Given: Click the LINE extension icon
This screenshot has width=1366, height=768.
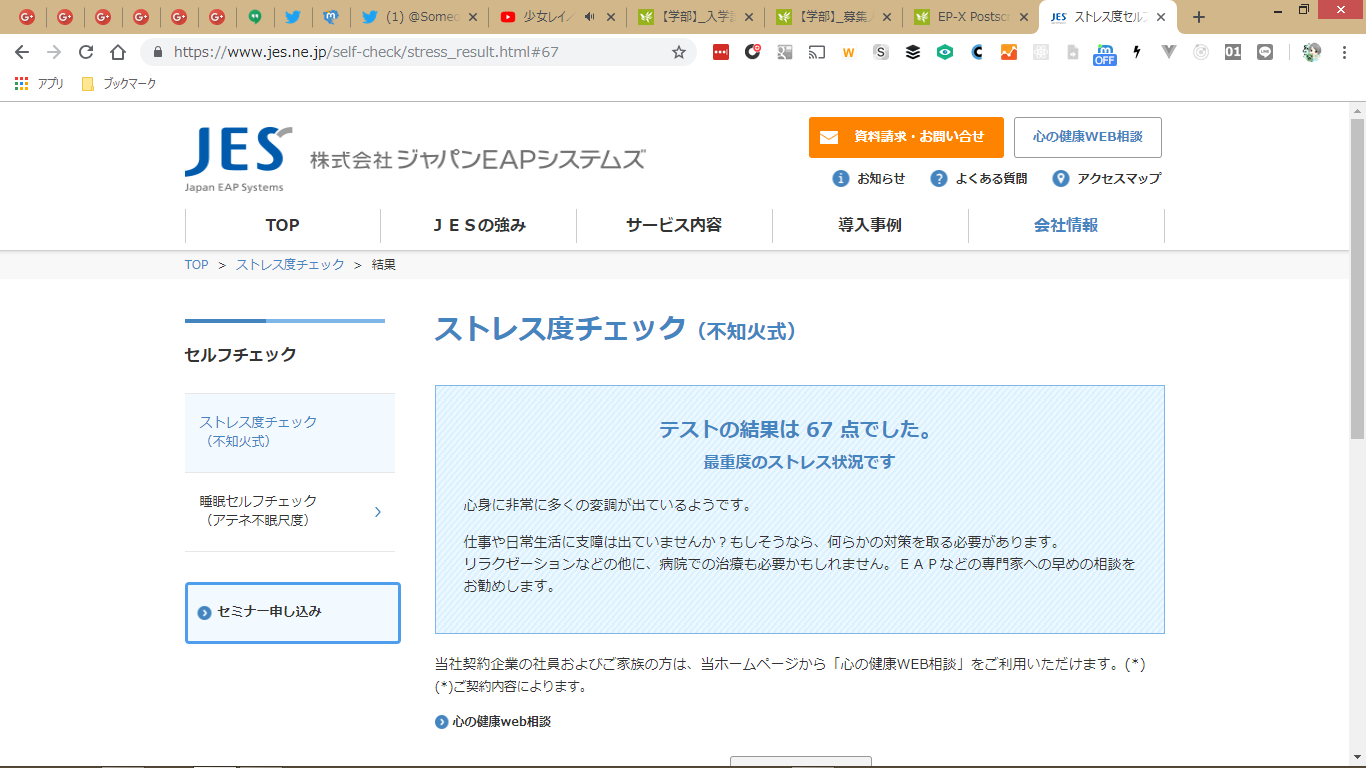Looking at the screenshot, I should (x=1265, y=52).
